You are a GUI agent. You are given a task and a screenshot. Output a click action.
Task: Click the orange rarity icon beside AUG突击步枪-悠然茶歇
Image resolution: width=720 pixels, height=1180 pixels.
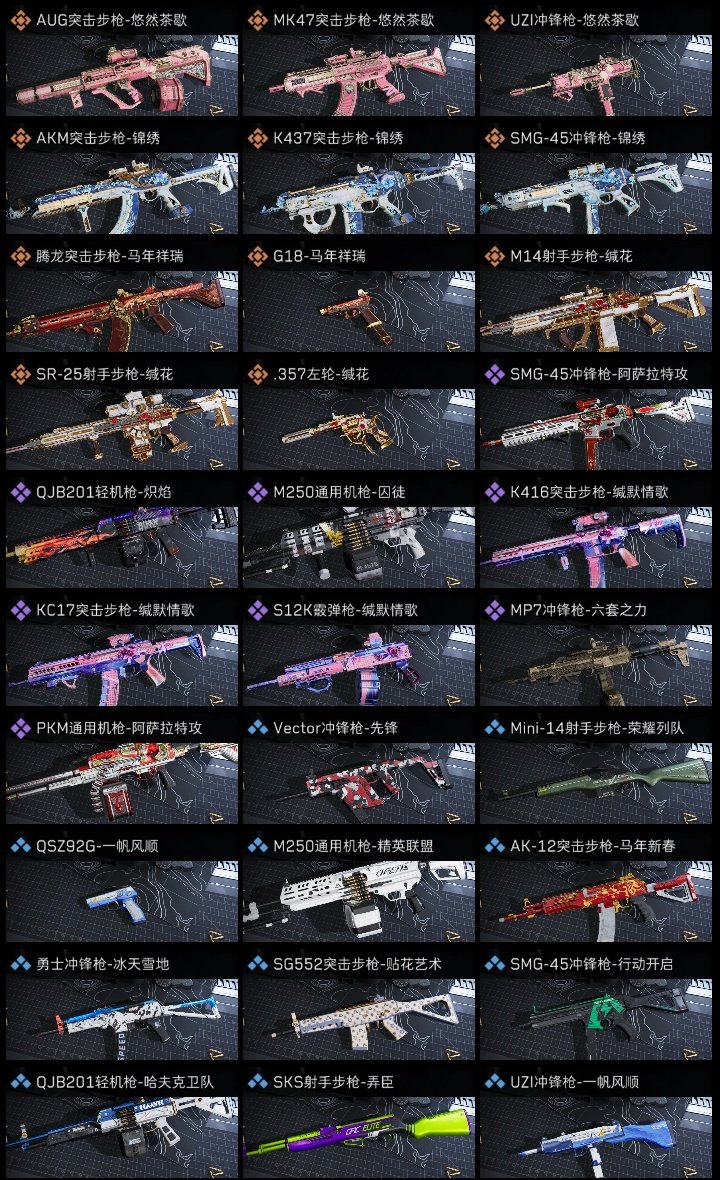[20, 20]
